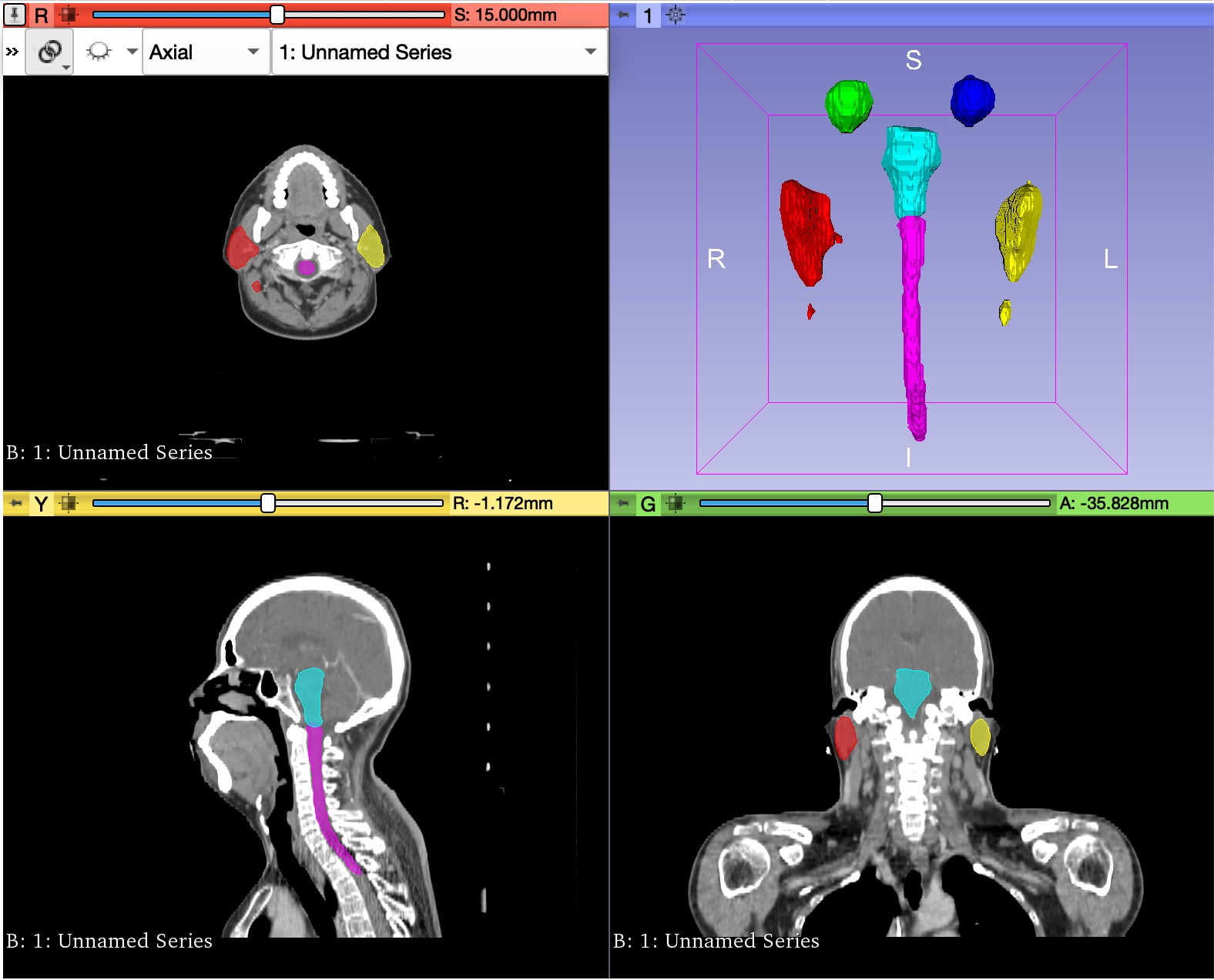Toggle the slice link chain button
Image resolution: width=1214 pixels, height=980 pixels.
pyautogui.click(x=50, y=52)
